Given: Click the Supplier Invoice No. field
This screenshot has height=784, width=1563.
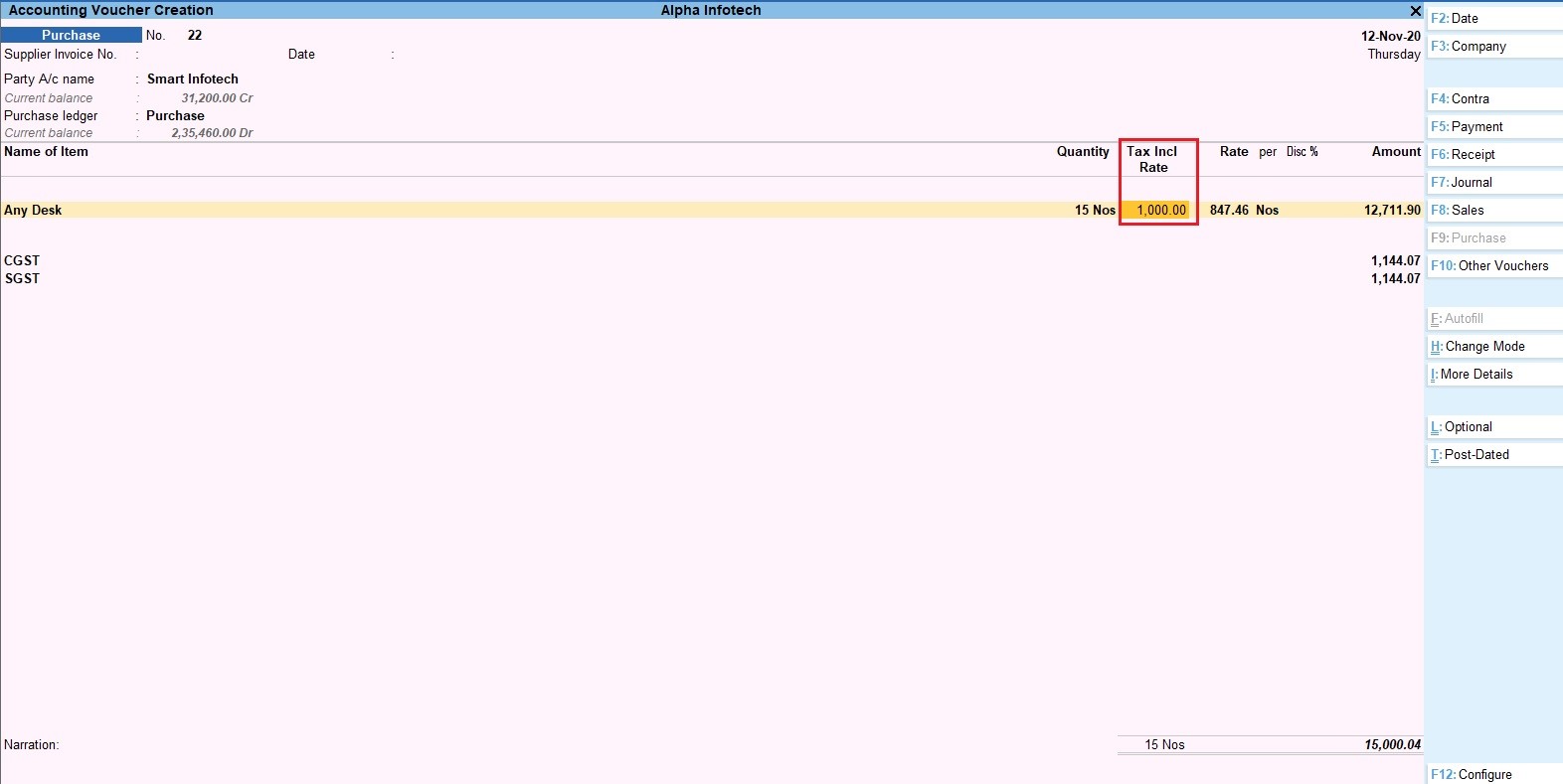Looking at the screenshot, I should tap(199, 55).
